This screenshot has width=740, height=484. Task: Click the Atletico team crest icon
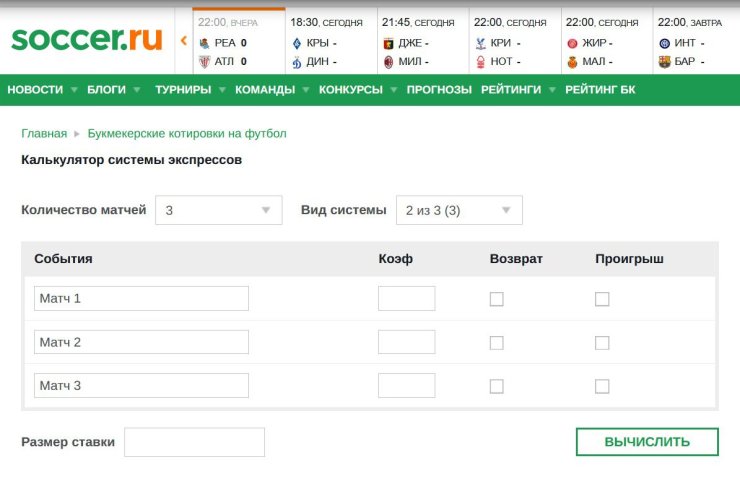pyautogui.click(x=204, y=62)
